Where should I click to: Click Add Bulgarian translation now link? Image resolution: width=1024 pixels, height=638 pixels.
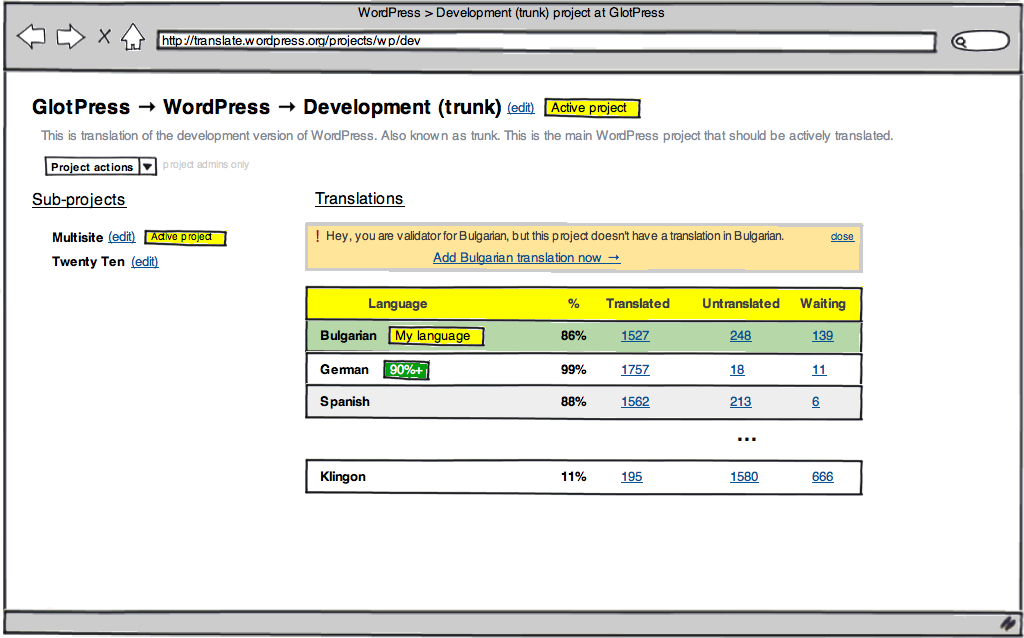click(526, 258)
